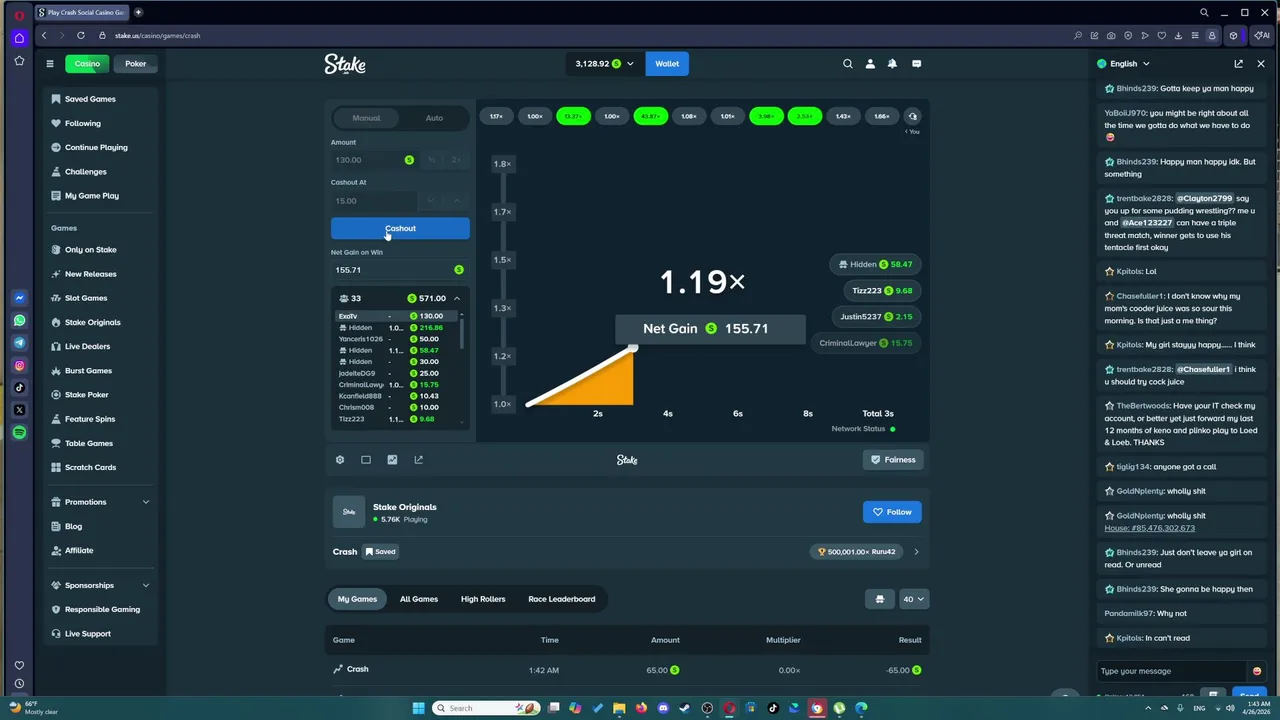This screenshot has width=1280, height=720.
Task: Switch to Poker mode
Action: tap(136, 64)
